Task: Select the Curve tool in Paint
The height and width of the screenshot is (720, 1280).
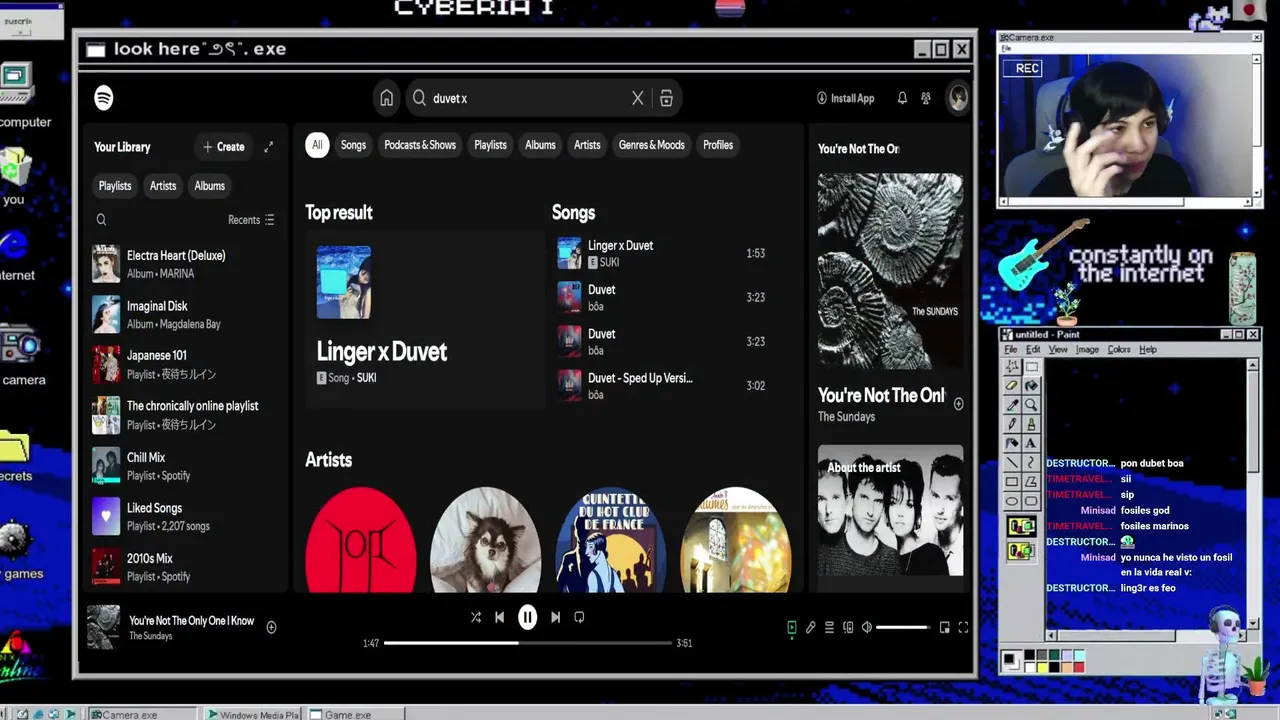Action: [x=1031, y=463]
